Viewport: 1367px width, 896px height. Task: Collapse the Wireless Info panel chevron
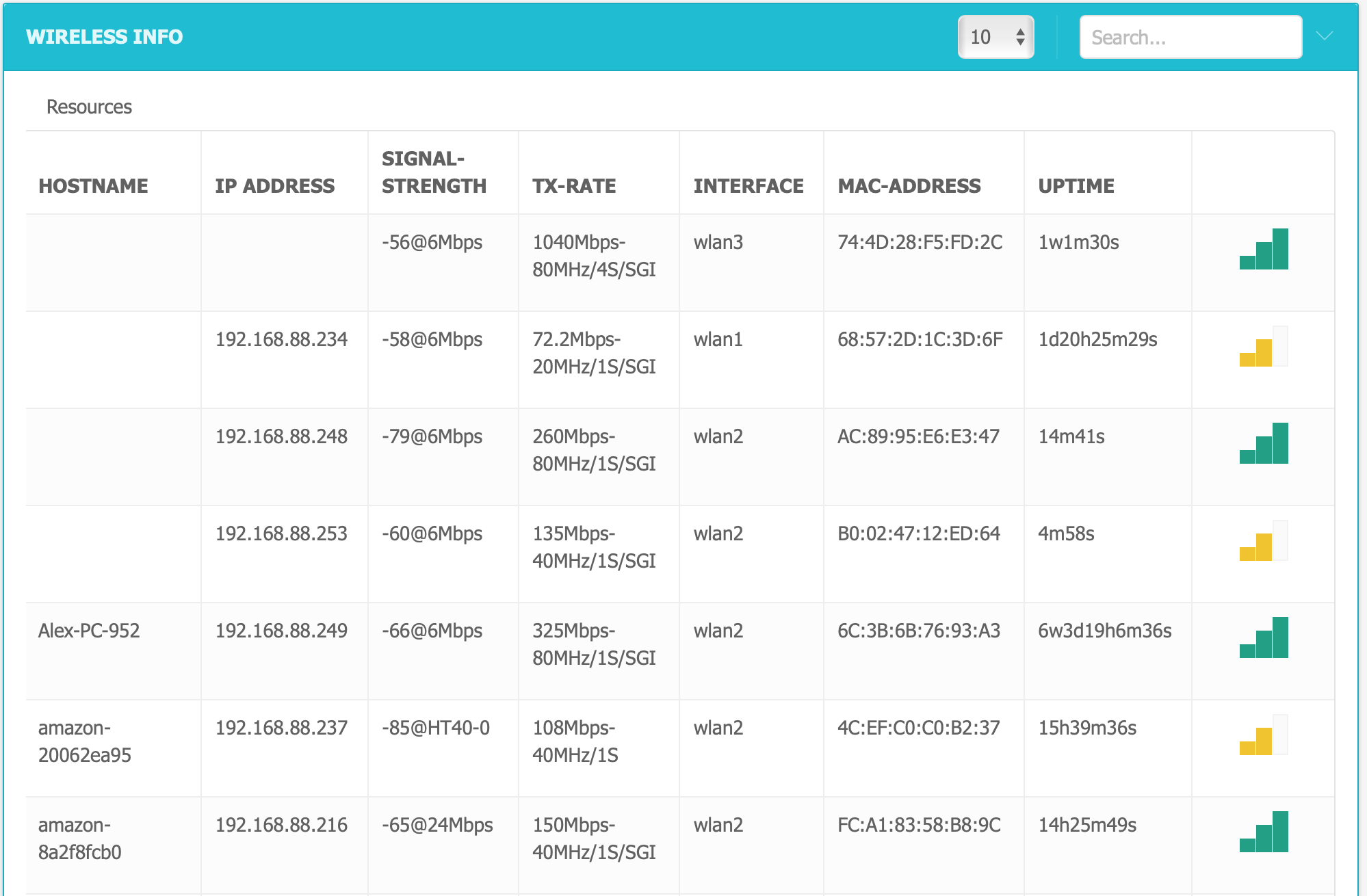click(1325, 36)
